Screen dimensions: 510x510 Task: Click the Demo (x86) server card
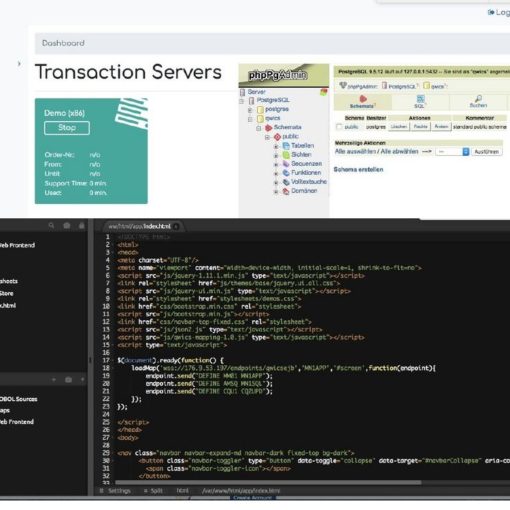[91, 151]
